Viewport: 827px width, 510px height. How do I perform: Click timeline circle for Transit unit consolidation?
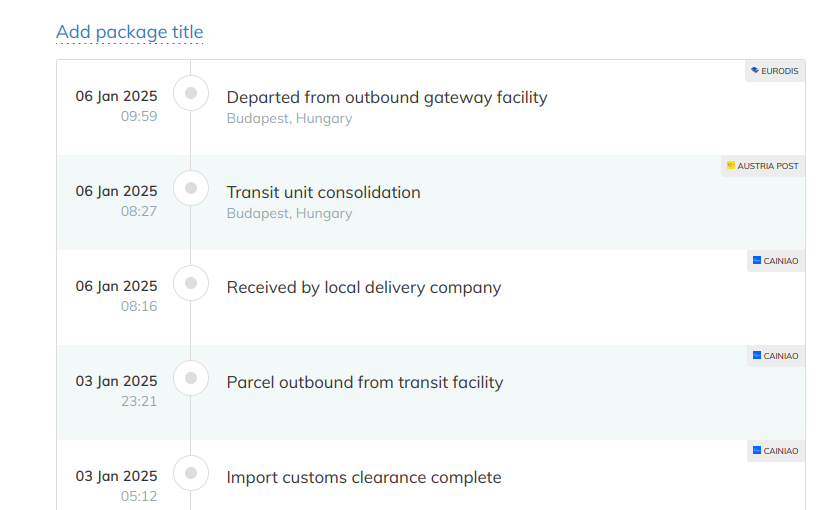pyautogui.click(x=191, y=189)
